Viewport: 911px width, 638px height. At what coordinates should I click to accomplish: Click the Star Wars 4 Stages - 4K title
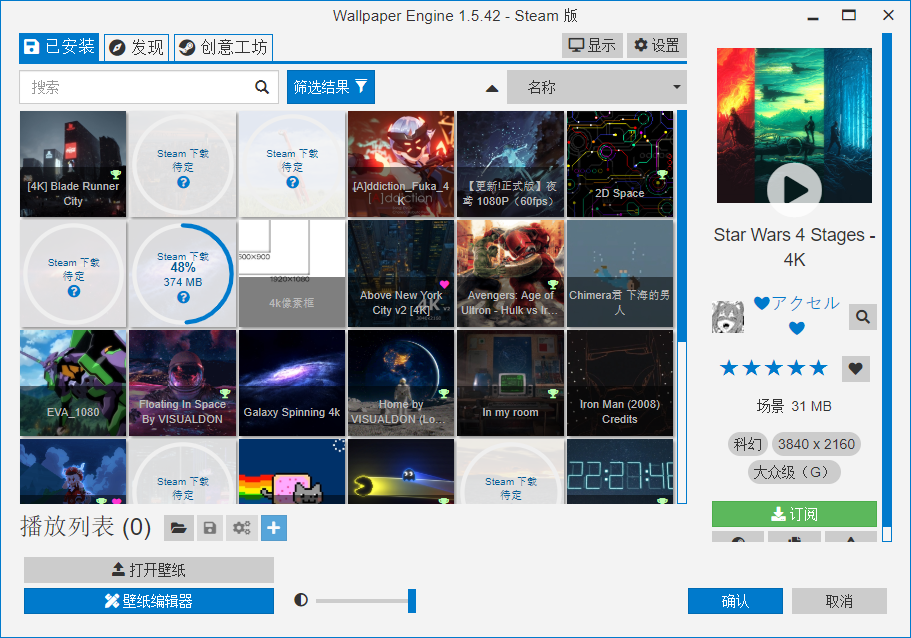pos(794,247)
